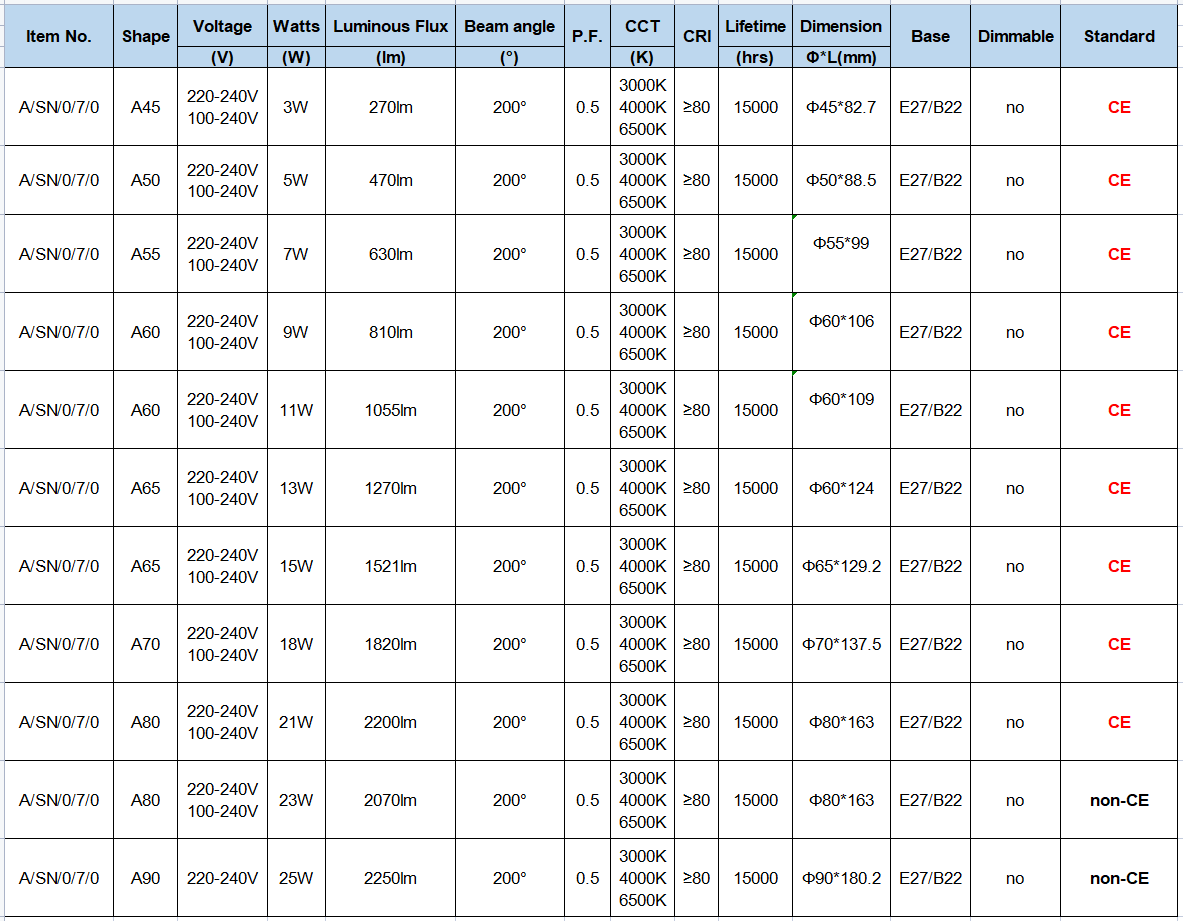The image size is (1183, 921).
Task: Click the A50 shape cell
Action: [x=146, y=180]
